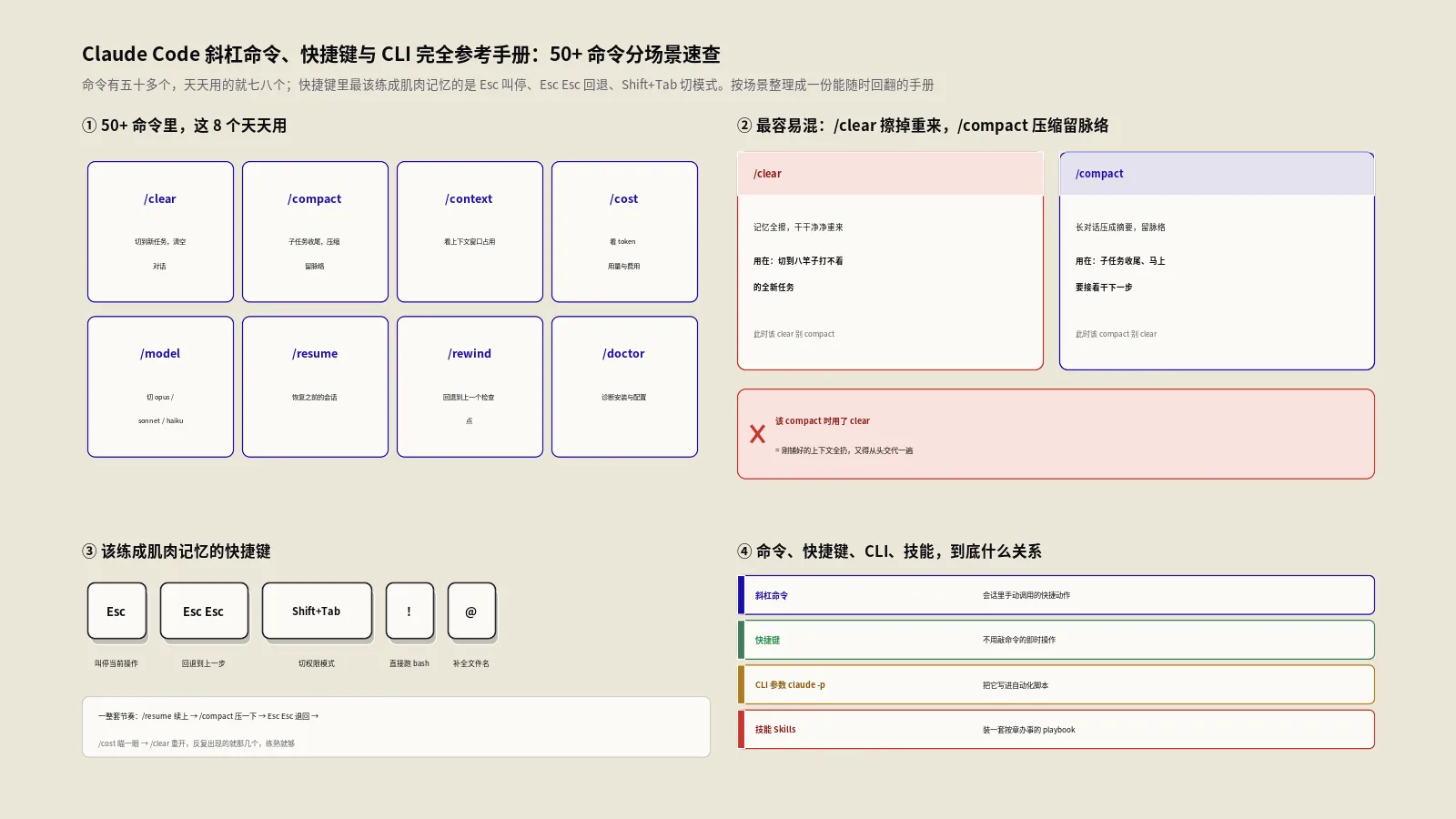Click the text '会话里手动调用的快捷动作'

(1026, 595)
